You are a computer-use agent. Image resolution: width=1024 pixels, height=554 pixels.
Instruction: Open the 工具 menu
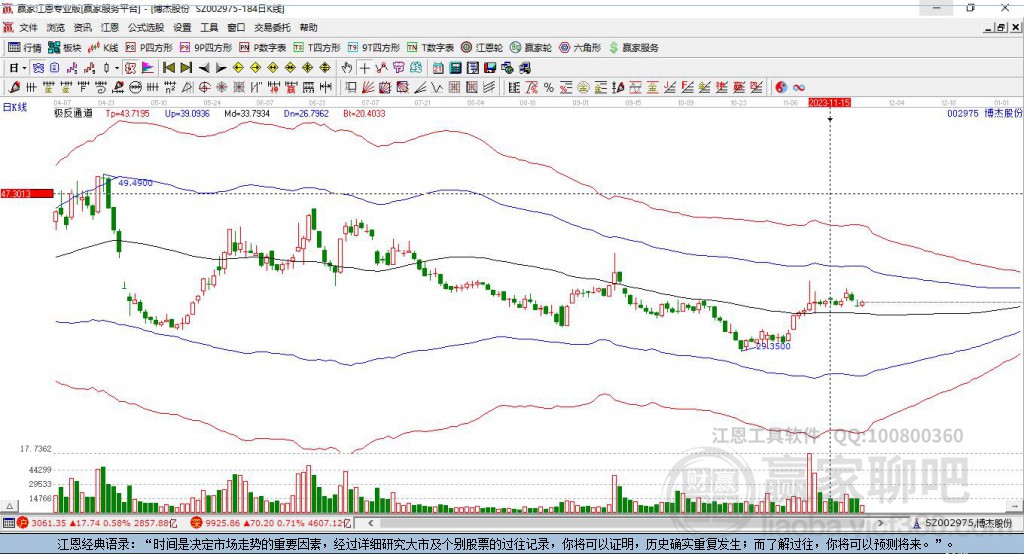coord(209,27)
